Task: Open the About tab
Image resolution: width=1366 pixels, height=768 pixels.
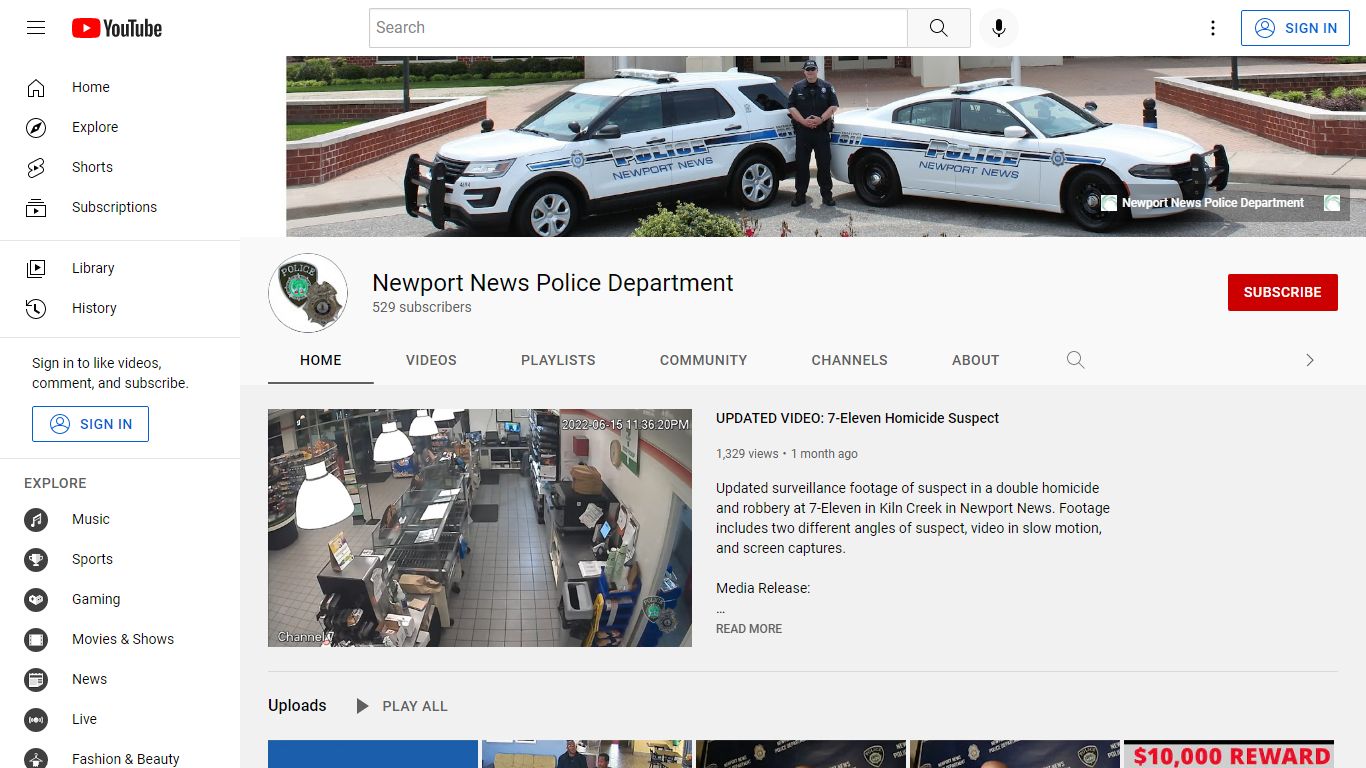Action: [x=975, y=360]
